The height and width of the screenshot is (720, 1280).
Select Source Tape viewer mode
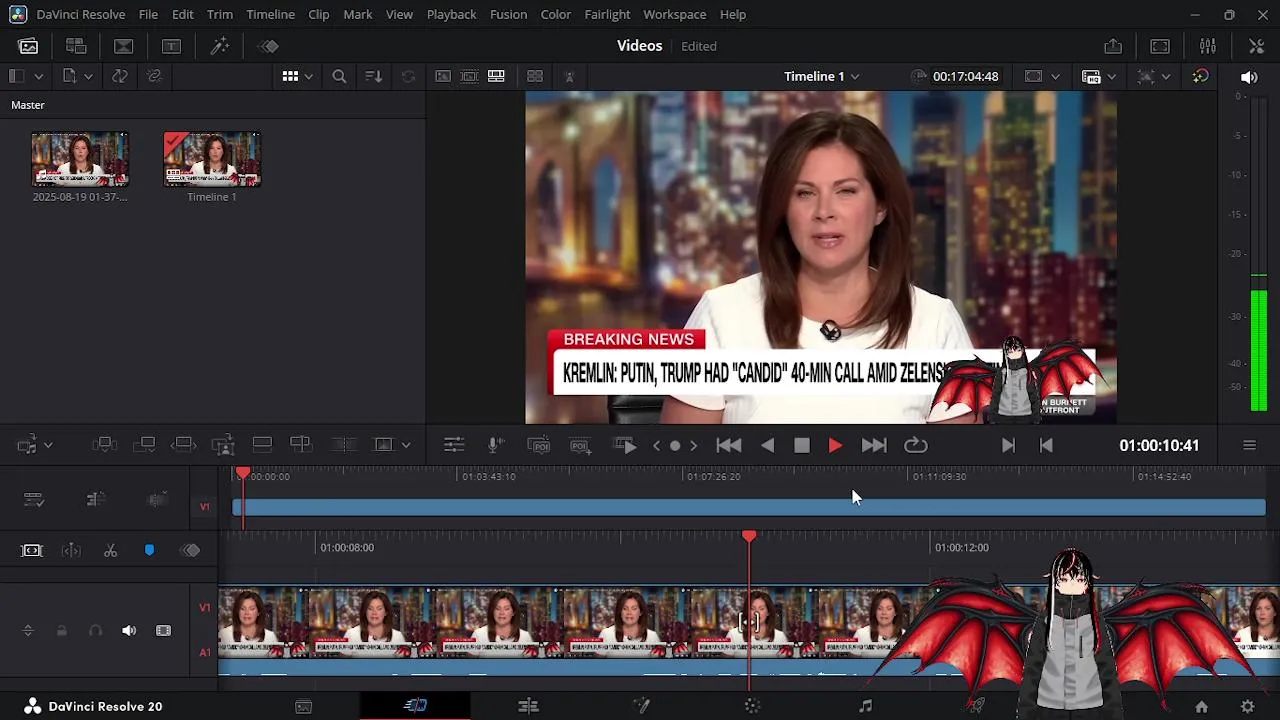469,76
